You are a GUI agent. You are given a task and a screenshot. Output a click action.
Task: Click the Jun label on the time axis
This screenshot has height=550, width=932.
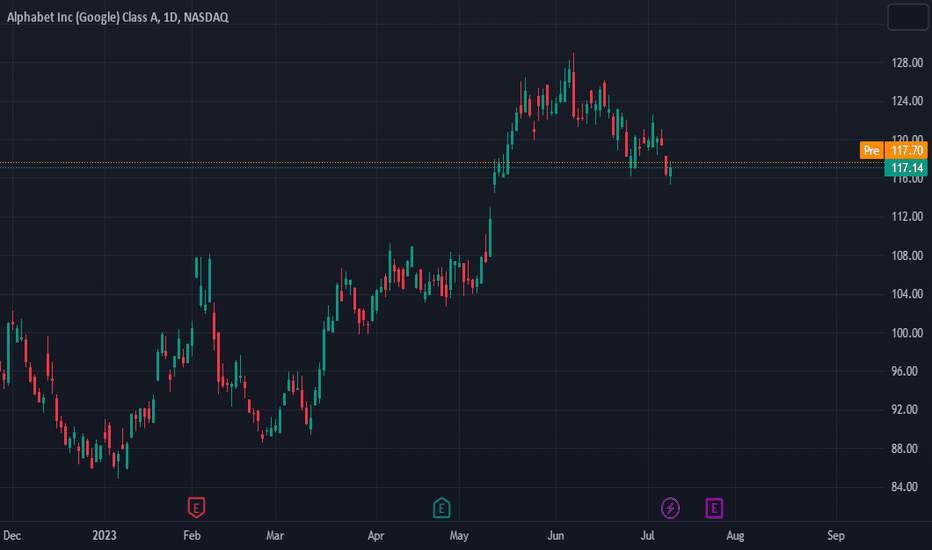coord(555,536)
